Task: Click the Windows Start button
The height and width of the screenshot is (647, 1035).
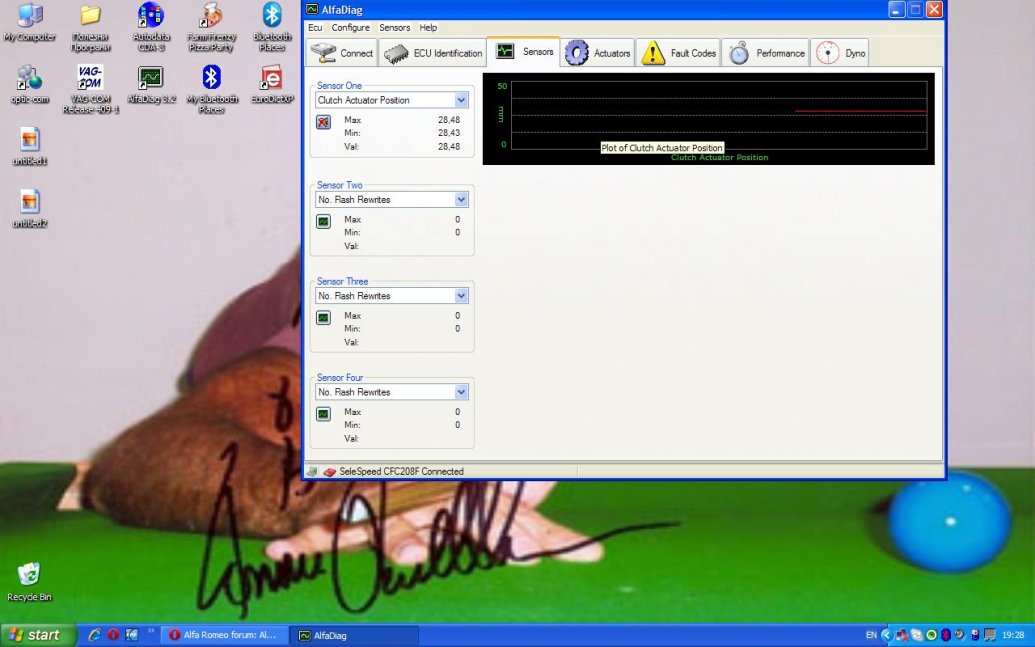Action: point(38,635)
